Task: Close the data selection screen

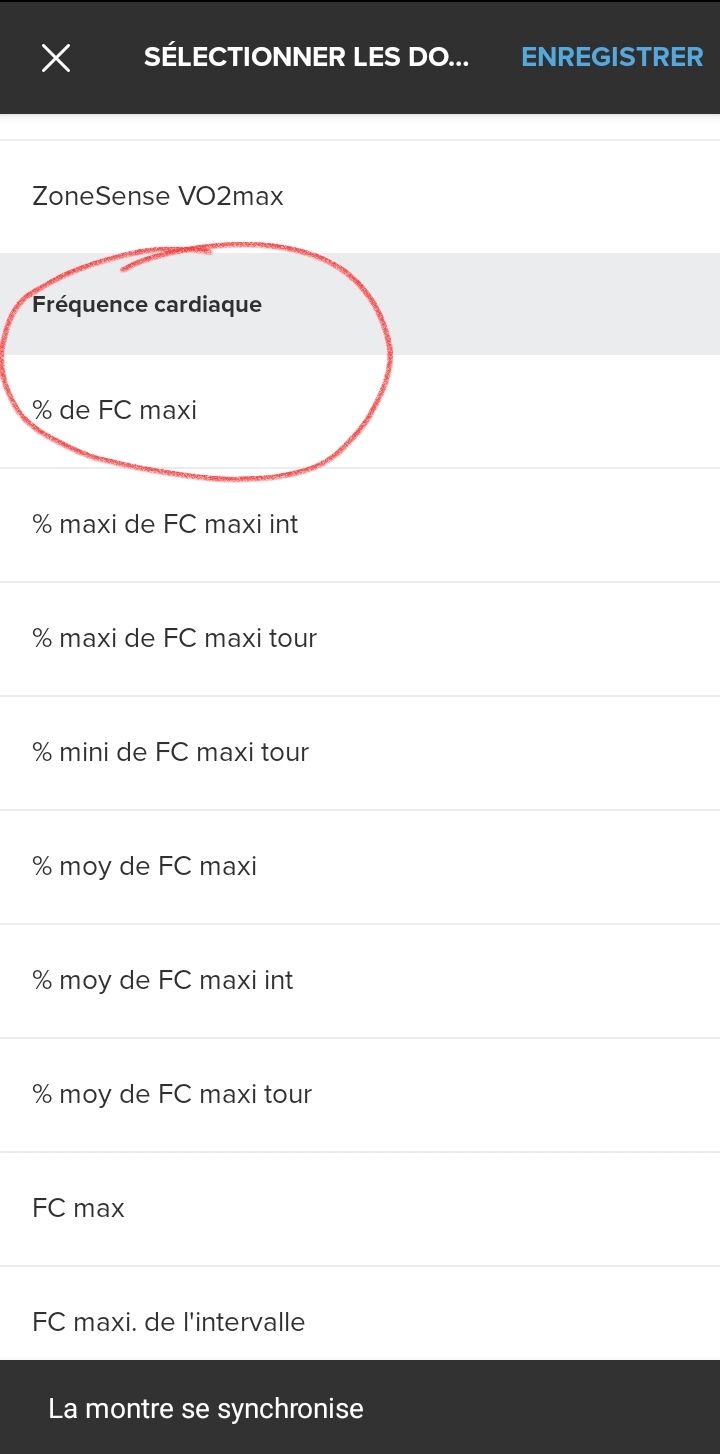Action: pos(56,58)
